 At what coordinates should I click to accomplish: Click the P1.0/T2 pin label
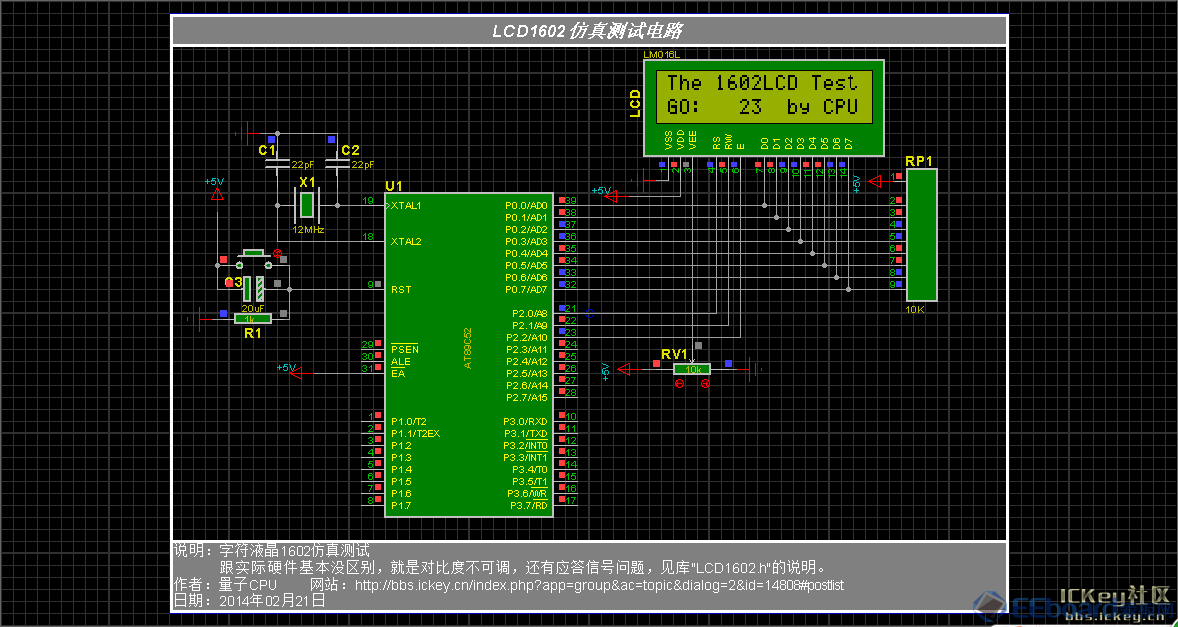coord(409,421)
